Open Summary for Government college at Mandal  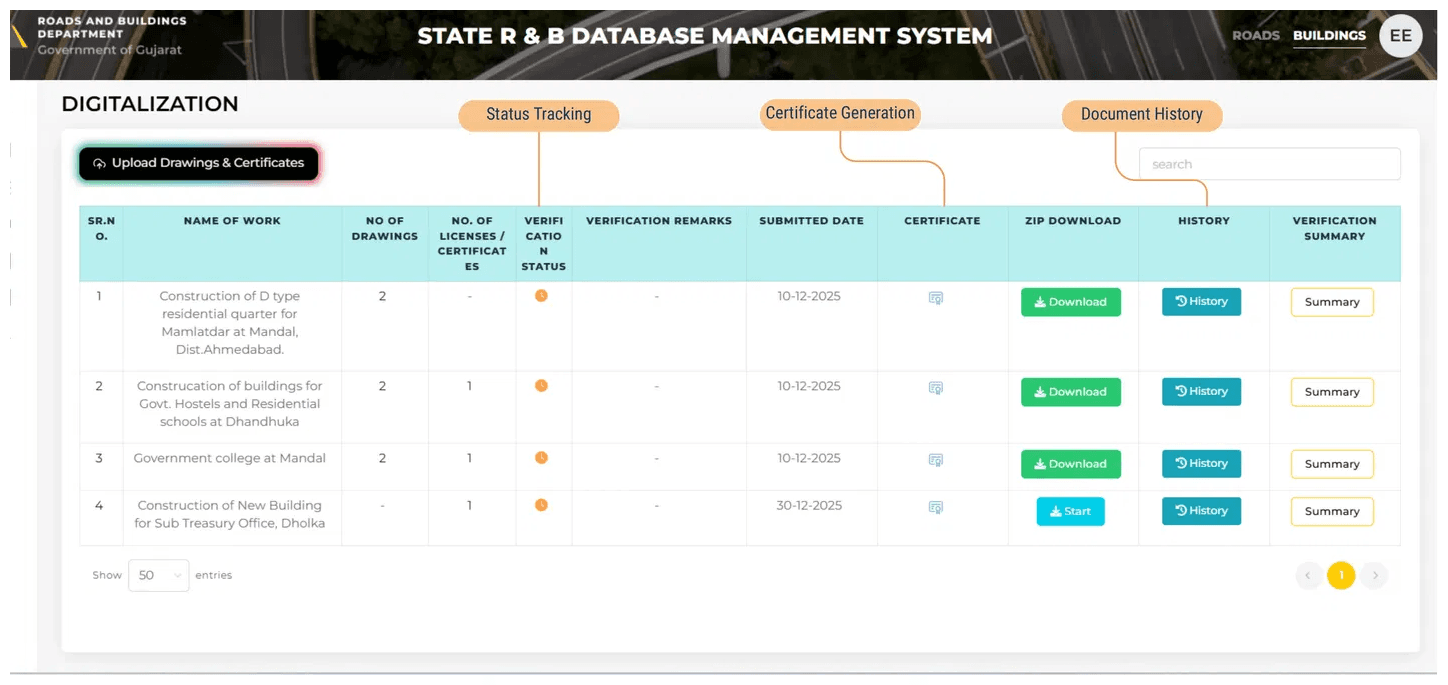point(1332,464)
